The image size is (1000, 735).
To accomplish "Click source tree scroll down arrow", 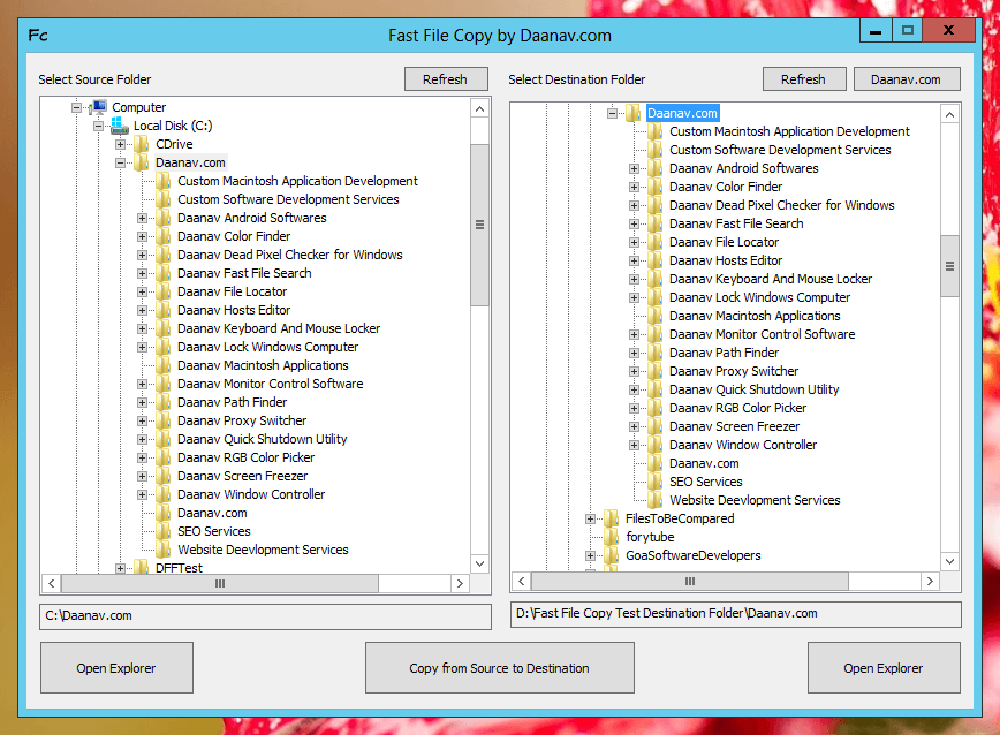I will click(x=480, y=564).
